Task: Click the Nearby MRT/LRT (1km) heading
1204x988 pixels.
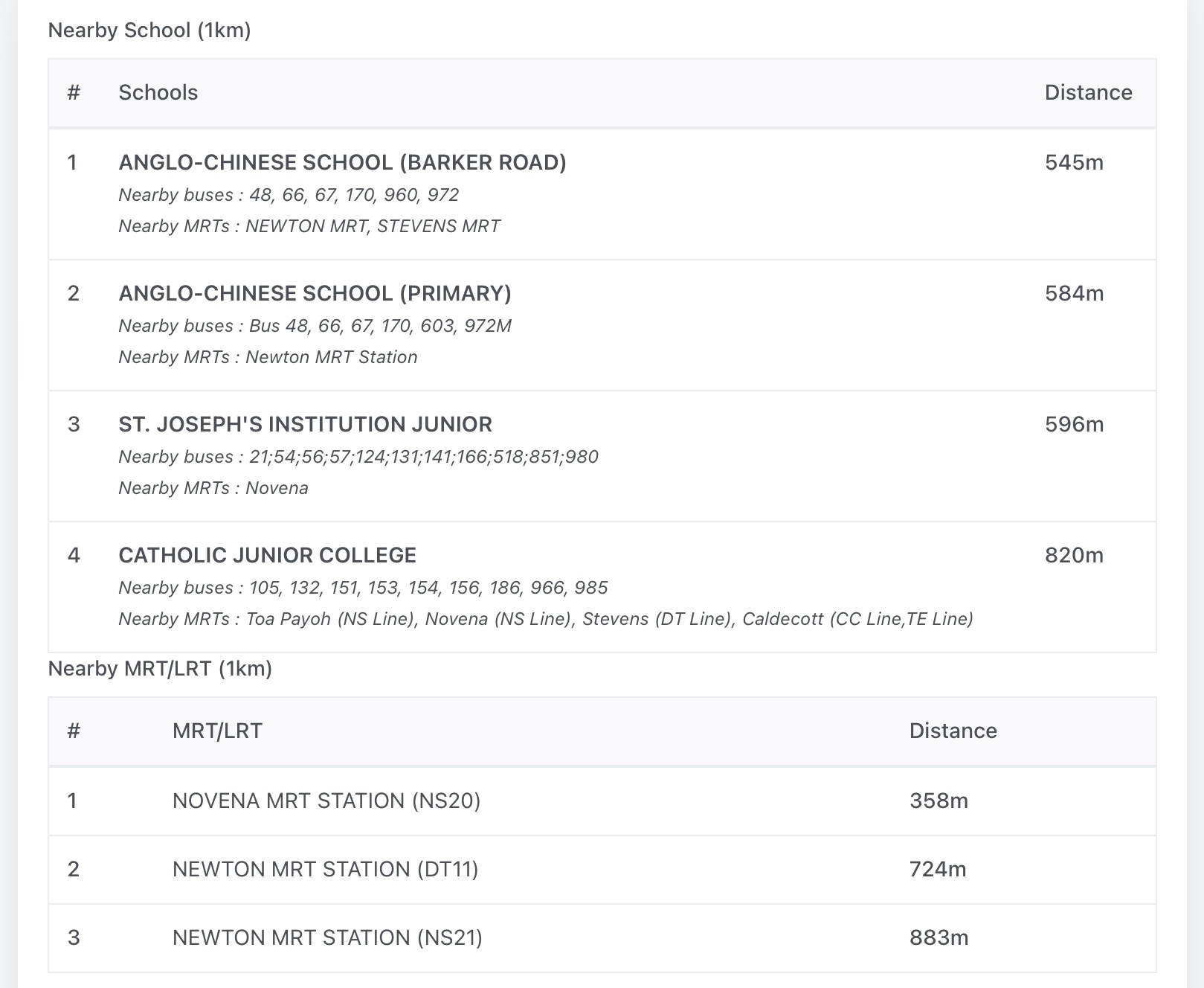Action: 160,669
